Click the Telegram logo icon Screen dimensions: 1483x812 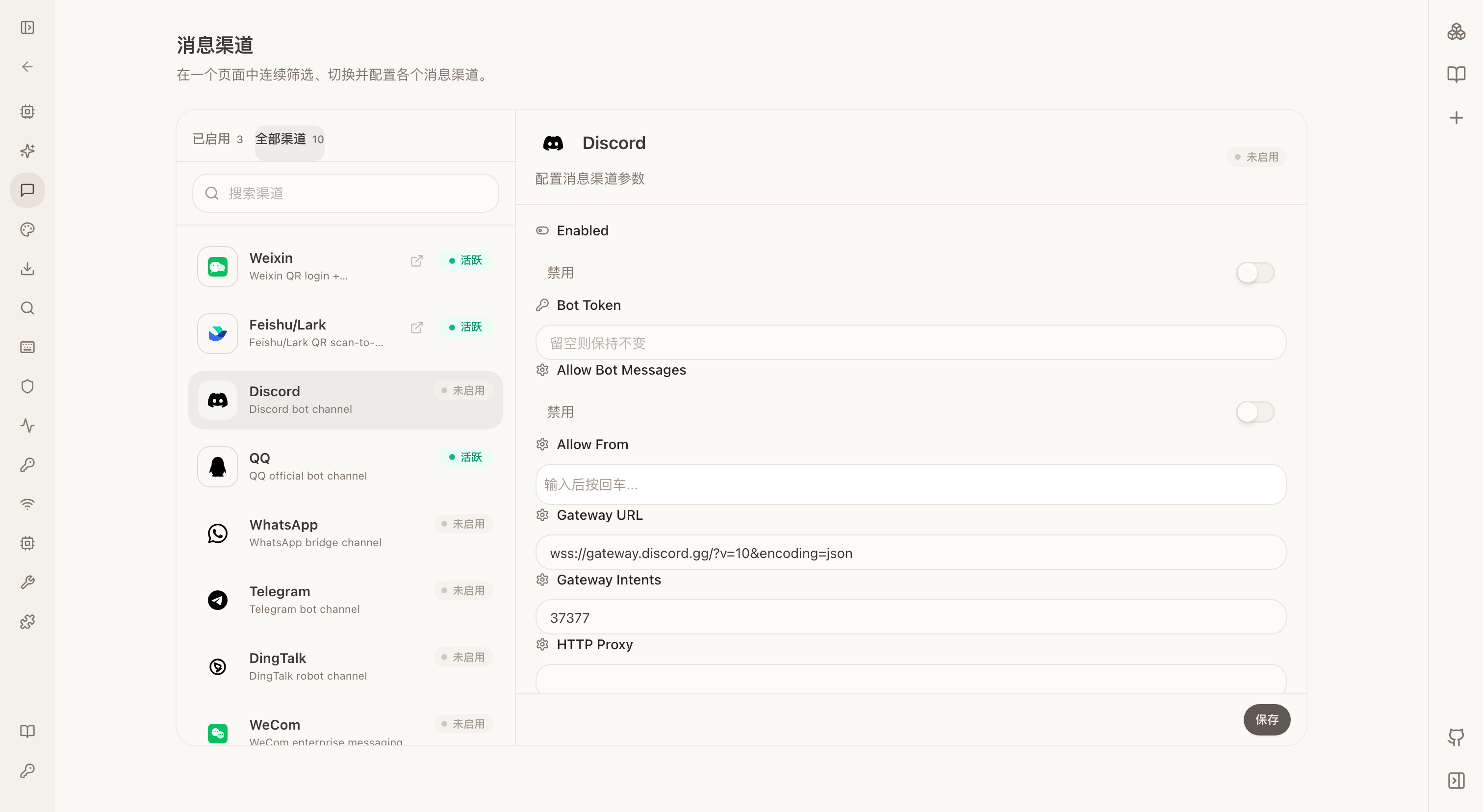(x=218, y=600)
